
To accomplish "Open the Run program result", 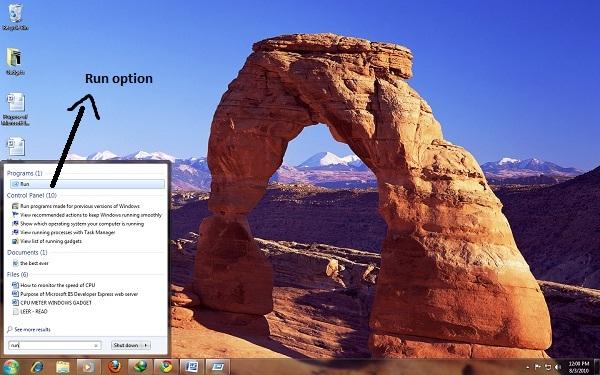I will click(88, 184).
